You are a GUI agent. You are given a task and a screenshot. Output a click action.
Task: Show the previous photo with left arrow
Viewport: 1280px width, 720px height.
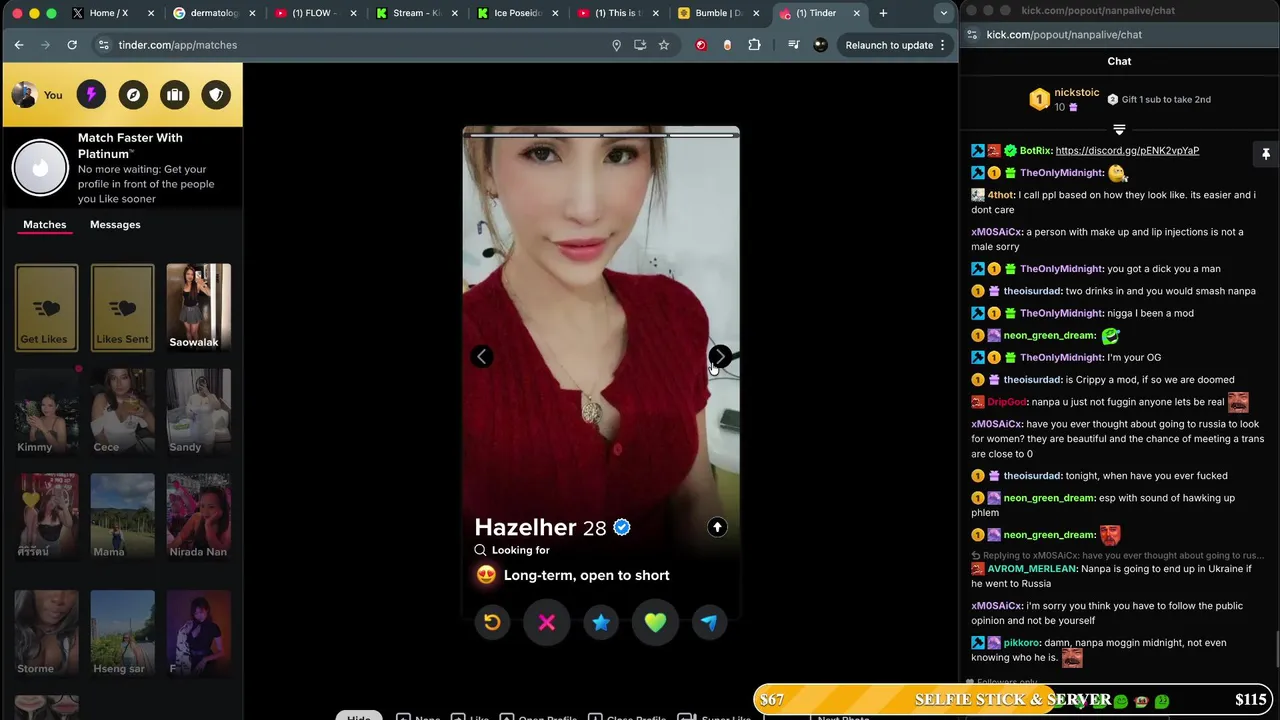[482, 356]
